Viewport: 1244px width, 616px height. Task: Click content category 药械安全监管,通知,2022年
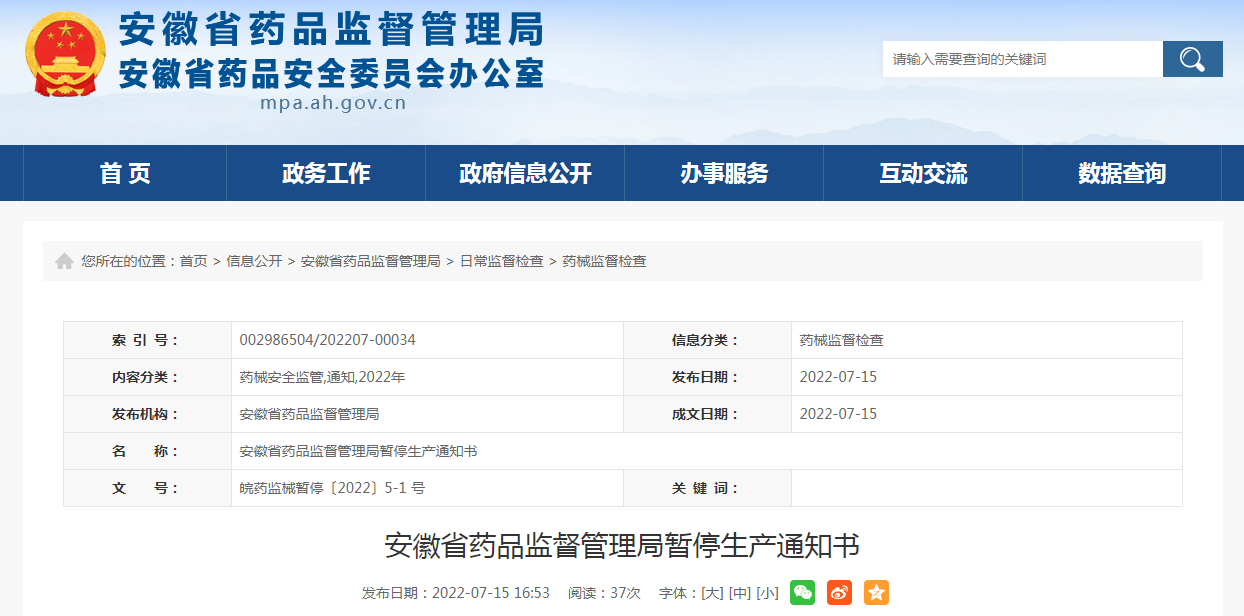click(x=322, y=377)
